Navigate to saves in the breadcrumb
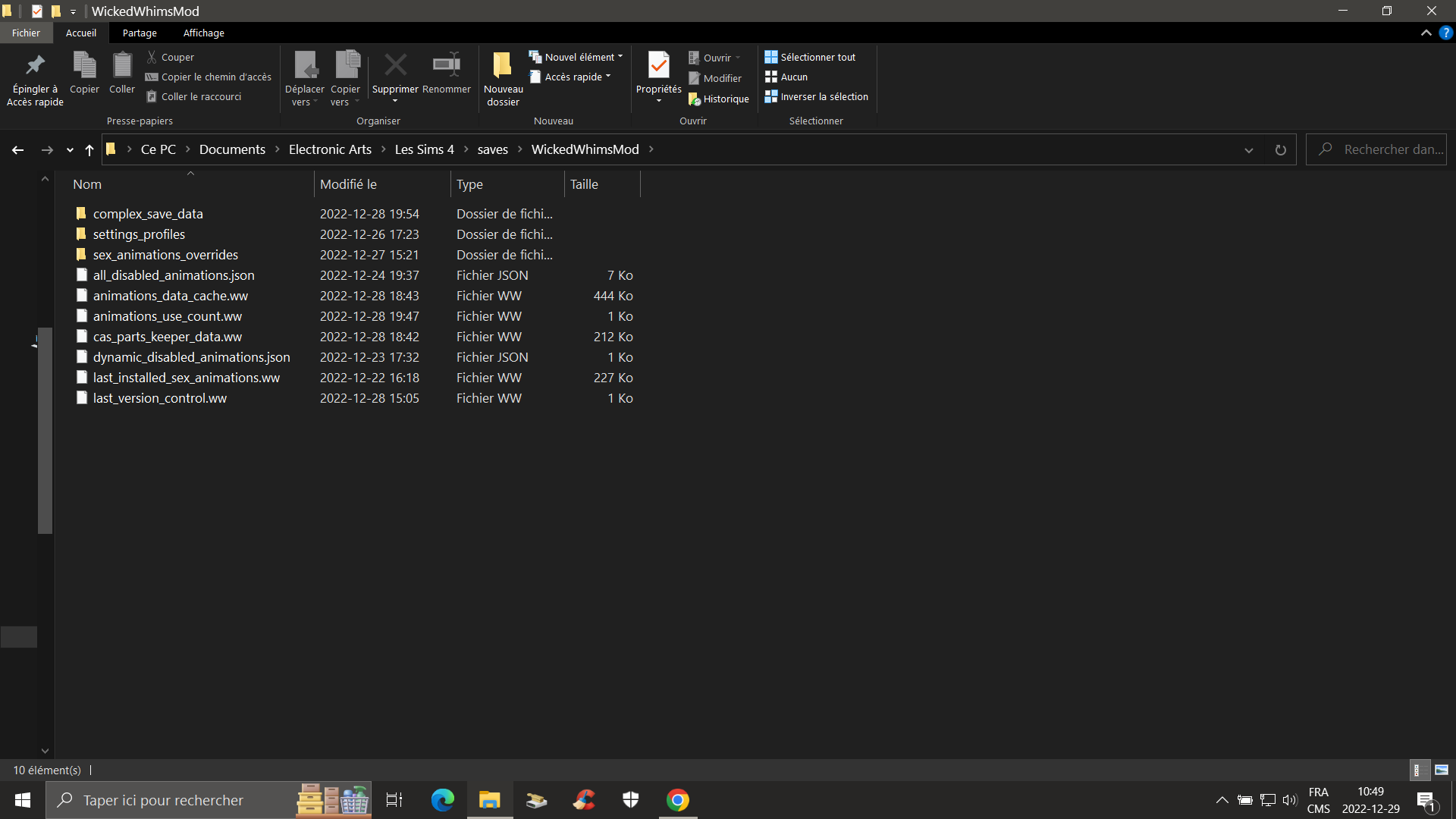1456x819 pixels. (x=493, y=149)
